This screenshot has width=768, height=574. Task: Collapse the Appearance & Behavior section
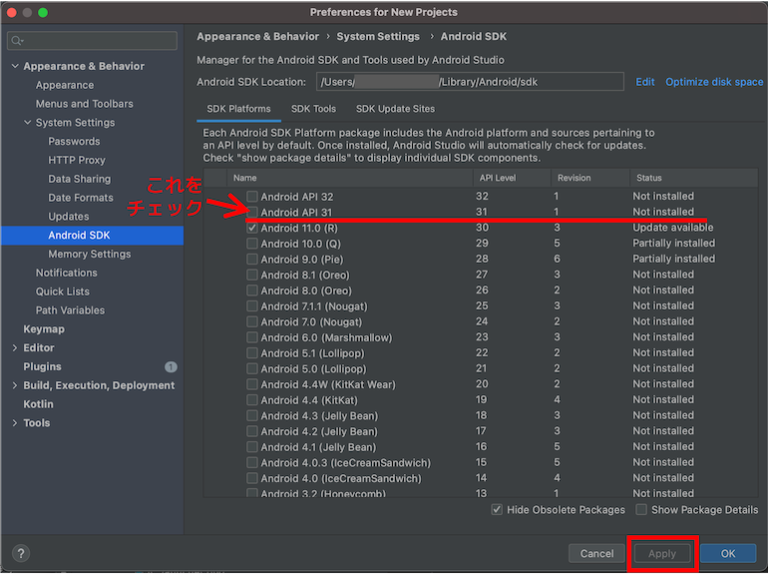(14, 67)
